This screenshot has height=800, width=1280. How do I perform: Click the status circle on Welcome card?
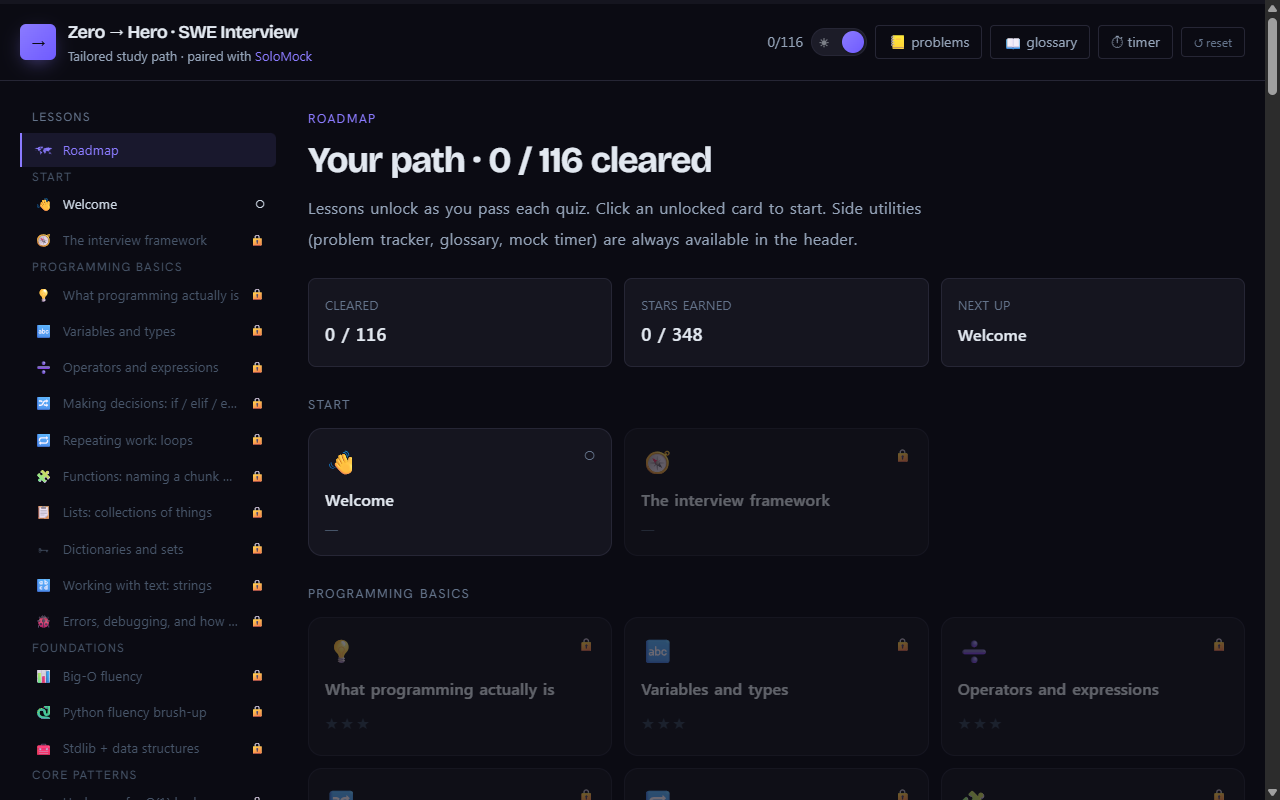click(x=589, y=455)
